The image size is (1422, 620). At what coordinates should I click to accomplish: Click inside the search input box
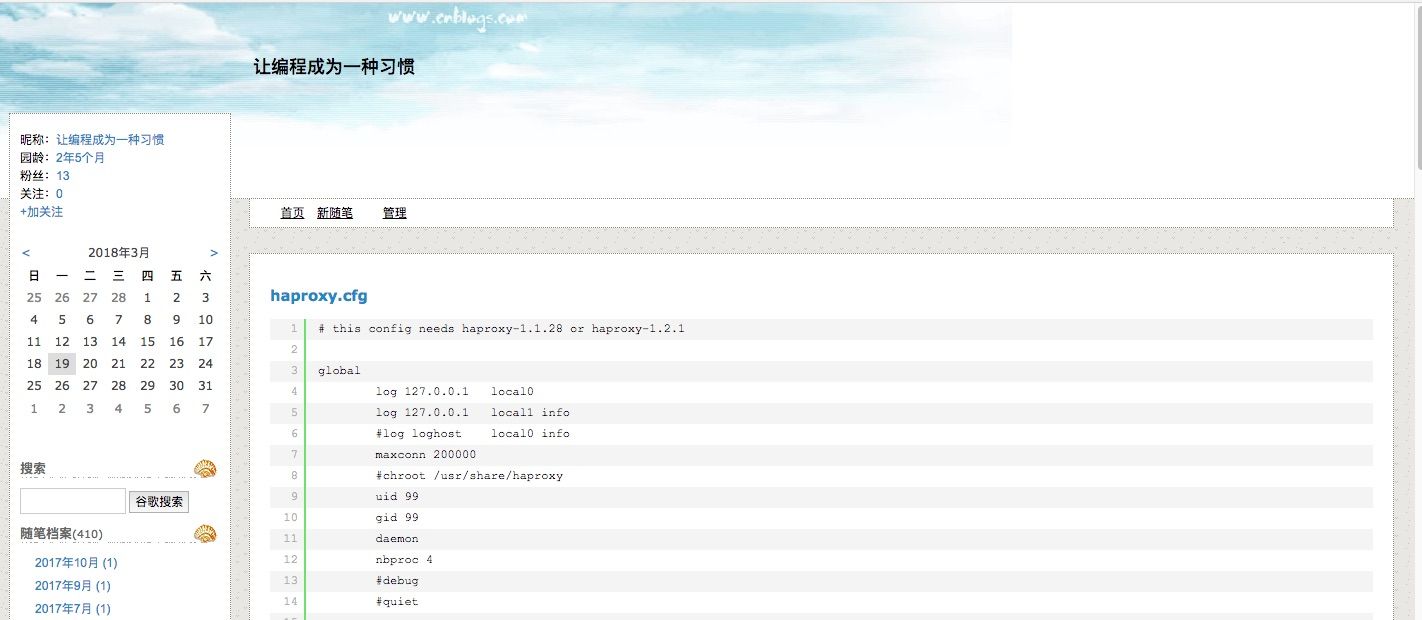[x=71, y=501]
